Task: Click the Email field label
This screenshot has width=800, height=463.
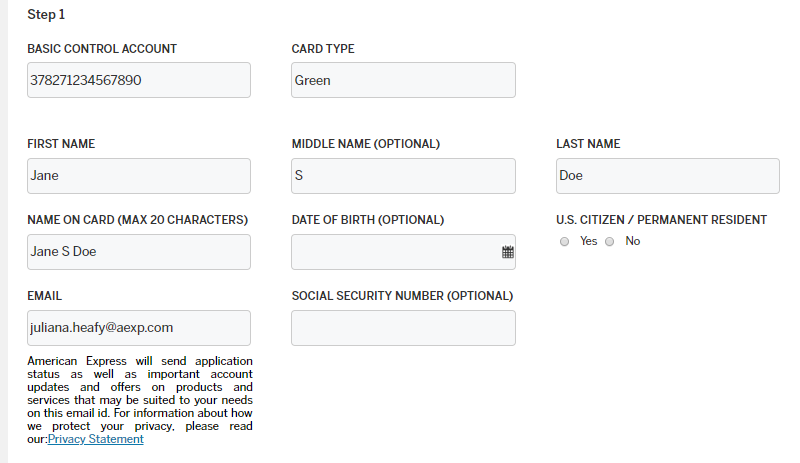Action: [x=45, y=296]
